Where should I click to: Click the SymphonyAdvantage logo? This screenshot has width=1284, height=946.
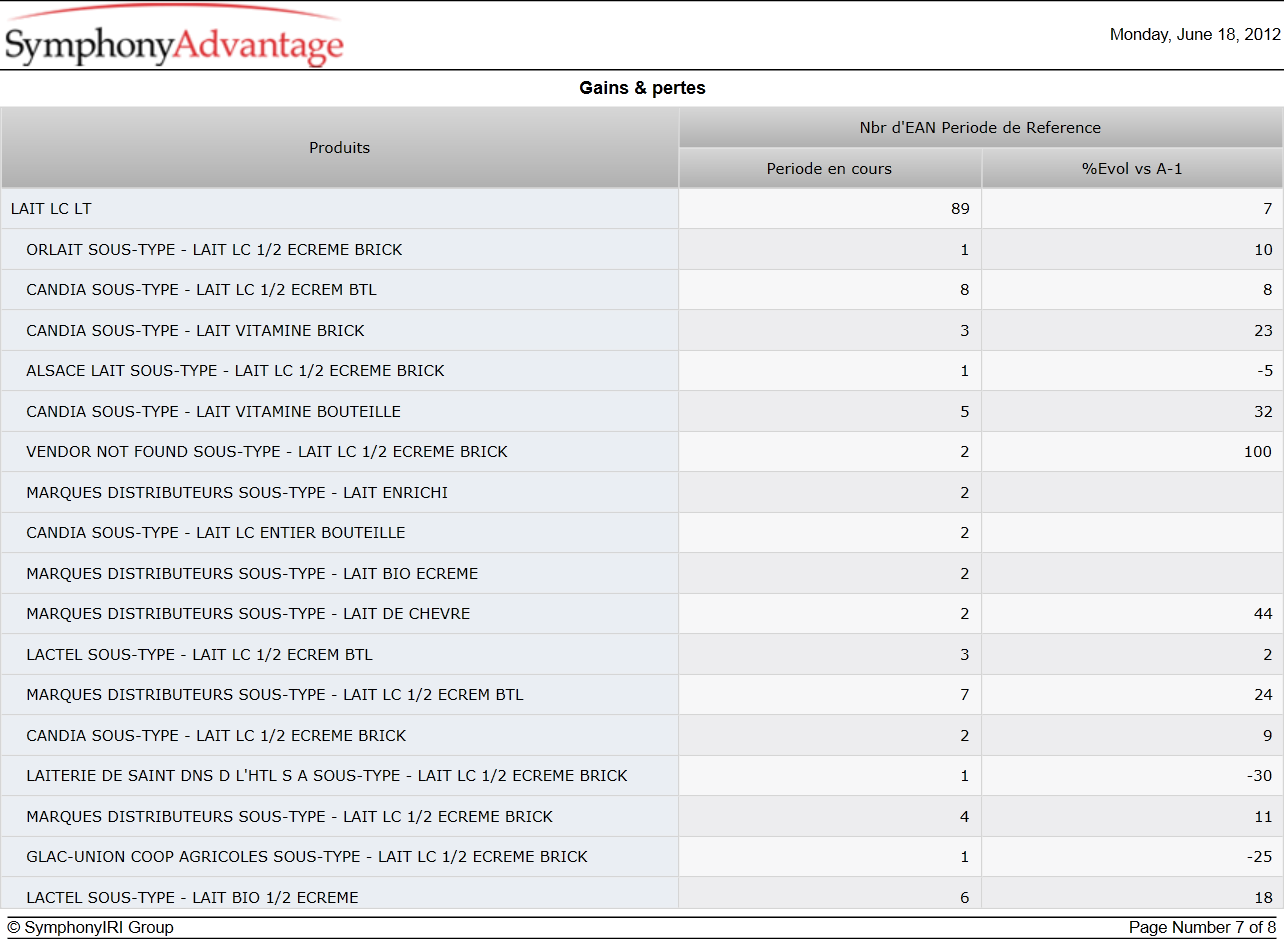pos(174,37)
